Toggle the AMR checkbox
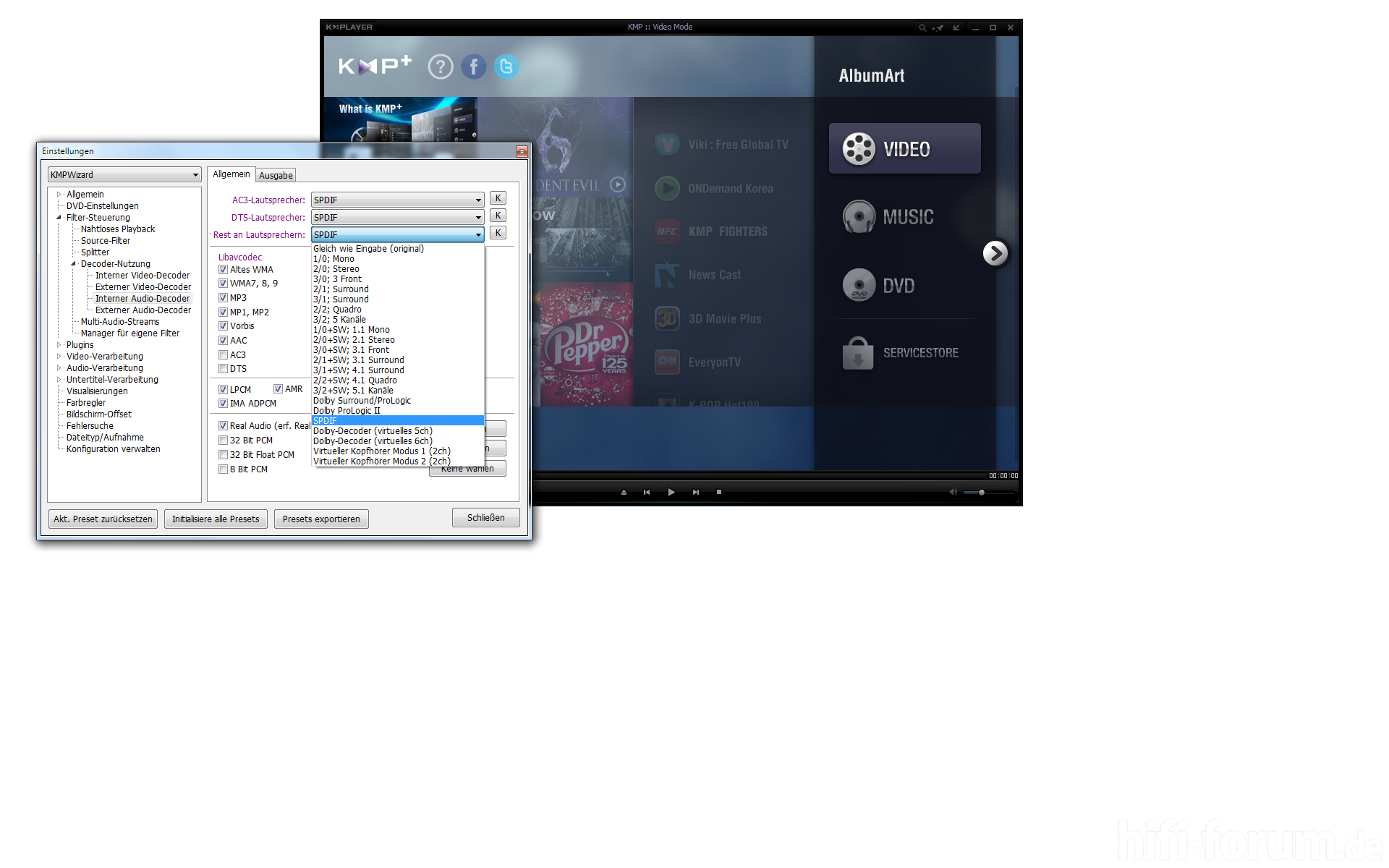Viewport: 1389px width, 868px height. (x=278, y=388)
